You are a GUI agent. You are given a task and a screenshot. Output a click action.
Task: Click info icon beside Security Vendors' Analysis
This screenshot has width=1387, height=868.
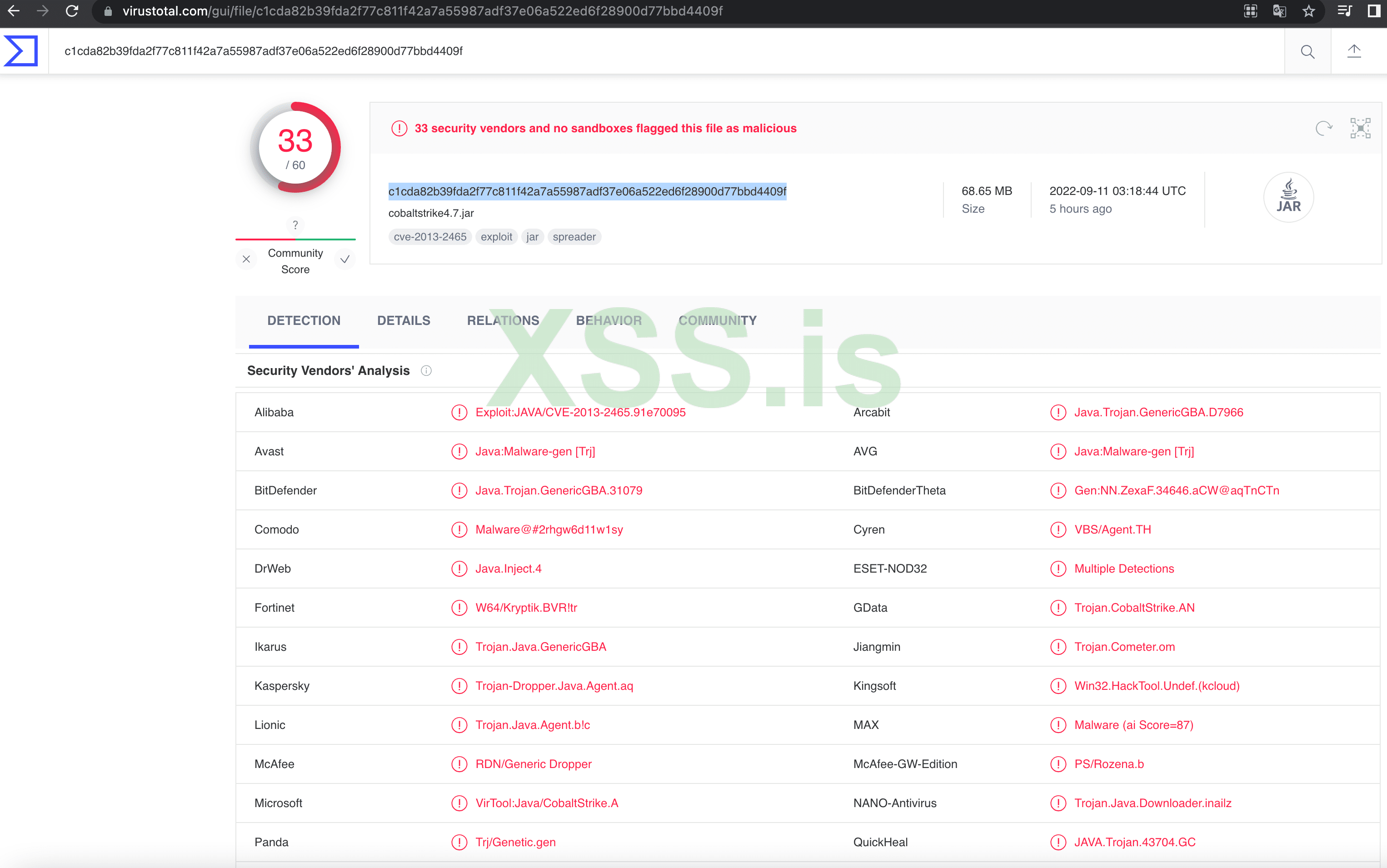coord(426,371)
